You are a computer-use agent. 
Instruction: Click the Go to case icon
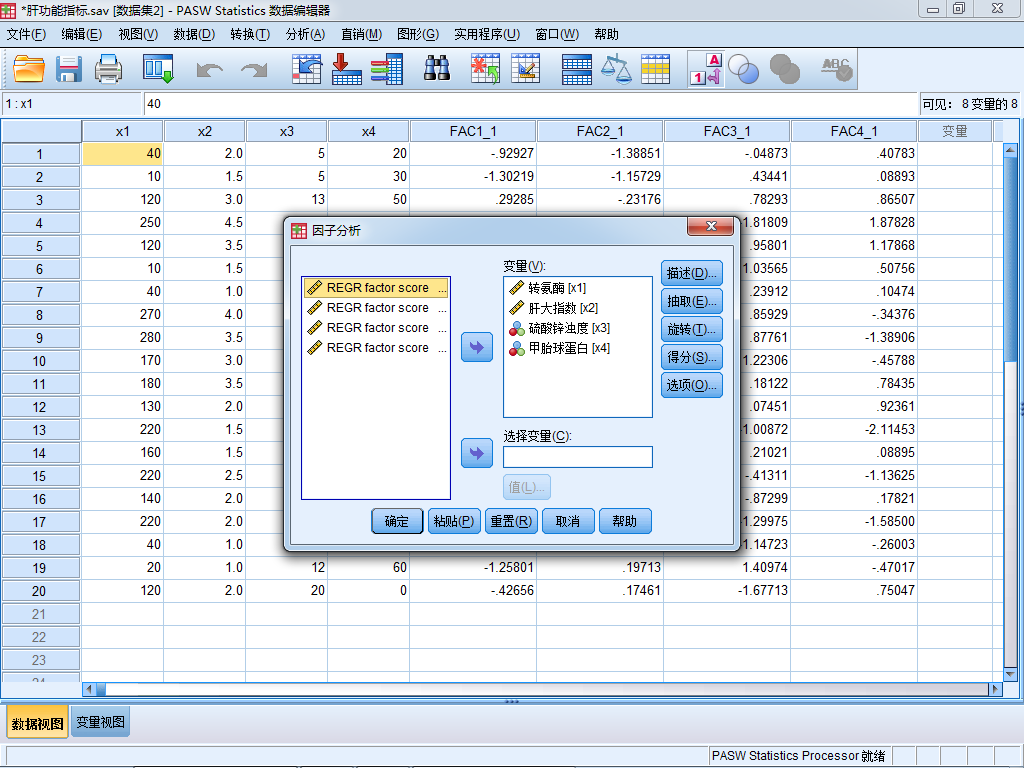pos(306,69)
